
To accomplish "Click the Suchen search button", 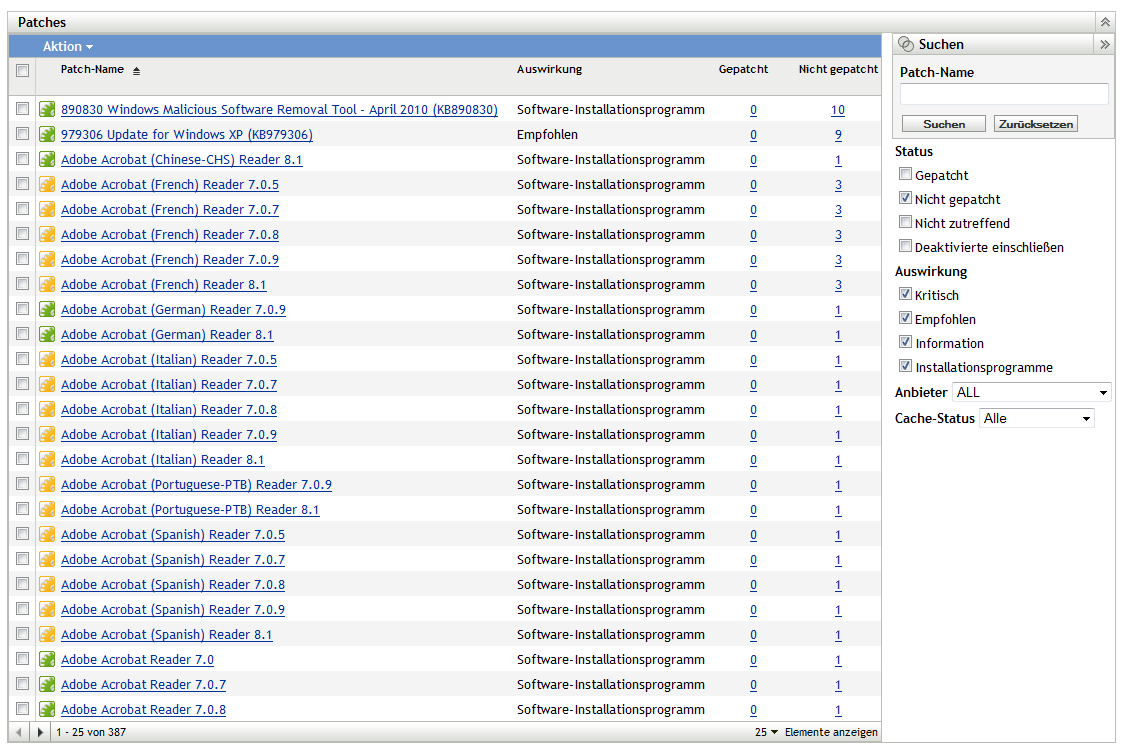I will coord(943,124).
